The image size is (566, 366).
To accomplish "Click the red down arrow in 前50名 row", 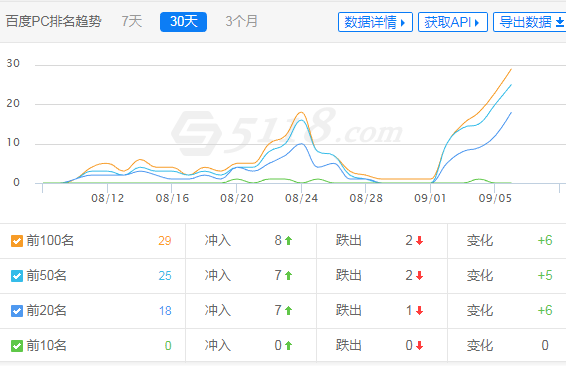I will pos(419,276).
